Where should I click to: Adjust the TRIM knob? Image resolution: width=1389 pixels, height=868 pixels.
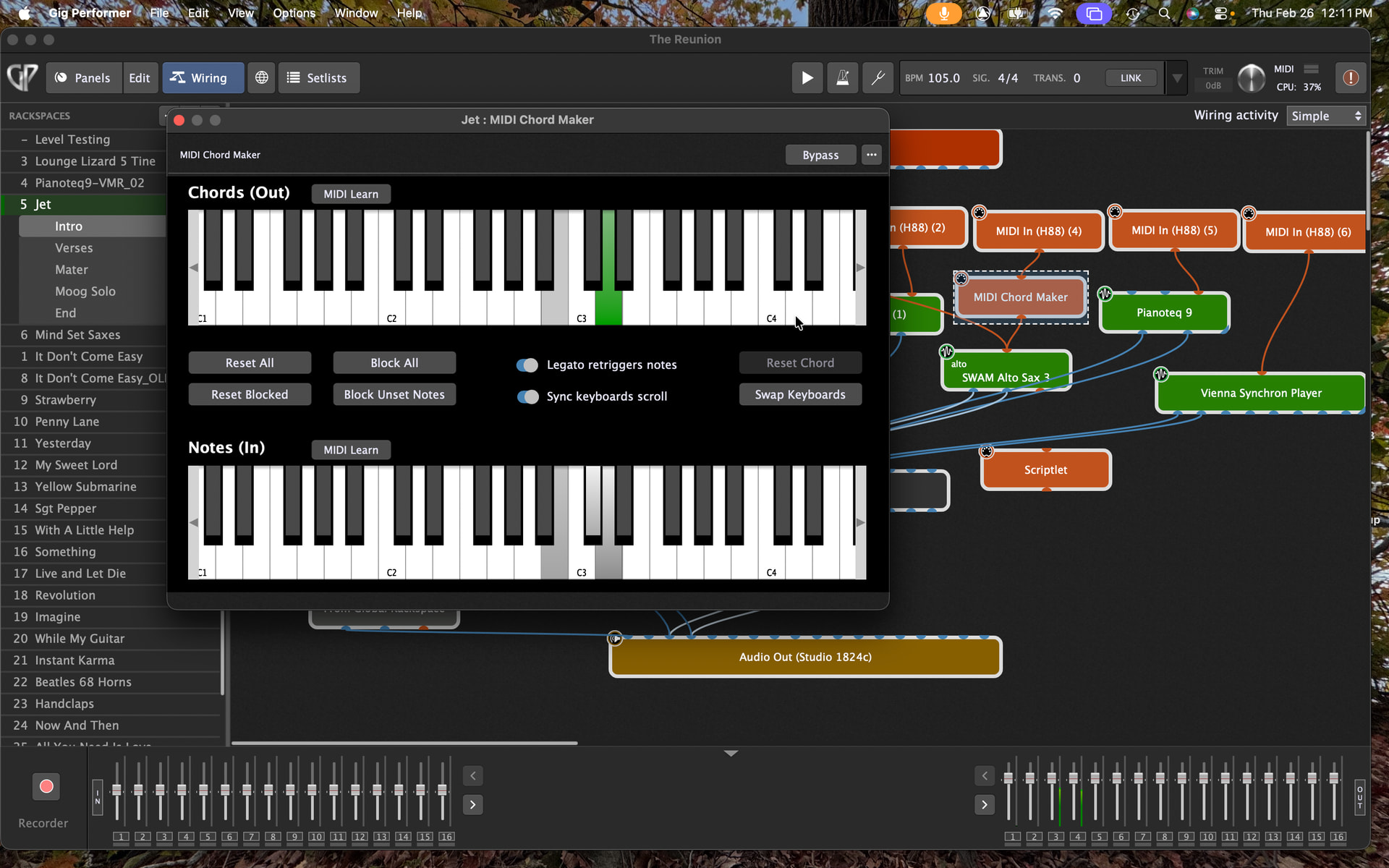1251,78
